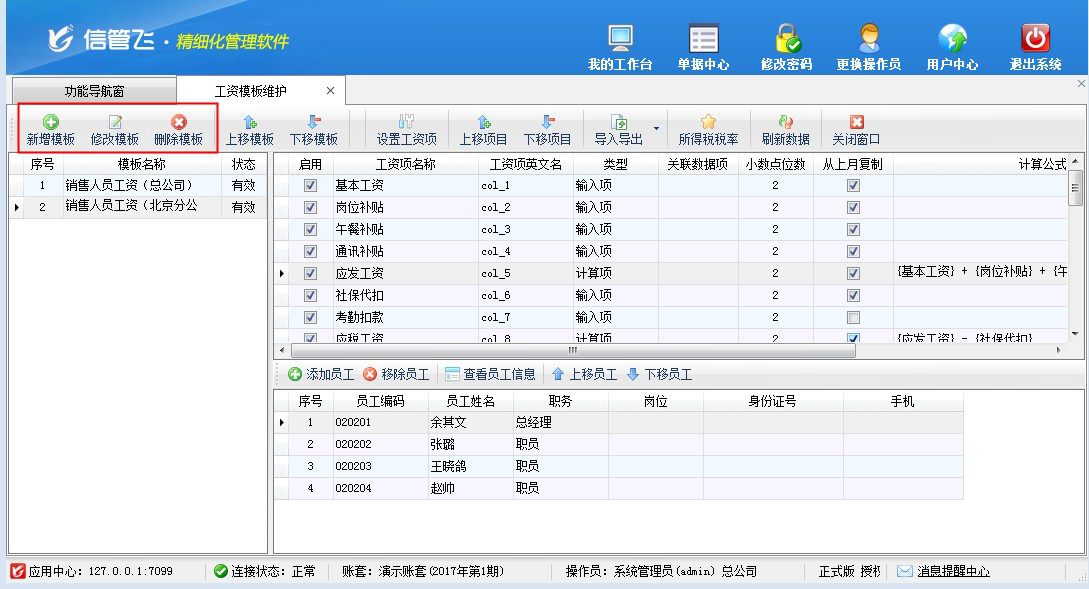The image size is (1089, 589).
Task: Switch to 功能导航窗 tab
Action: [x=94, y=91]
